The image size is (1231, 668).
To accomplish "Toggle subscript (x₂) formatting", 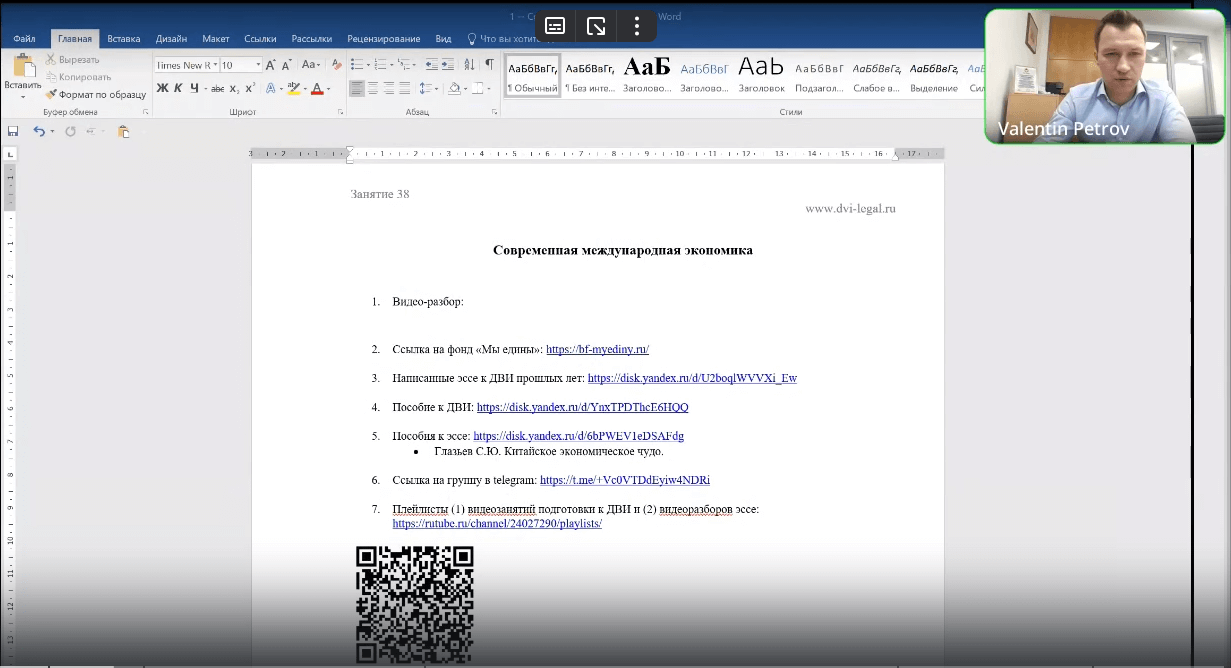I will point(234,88).
